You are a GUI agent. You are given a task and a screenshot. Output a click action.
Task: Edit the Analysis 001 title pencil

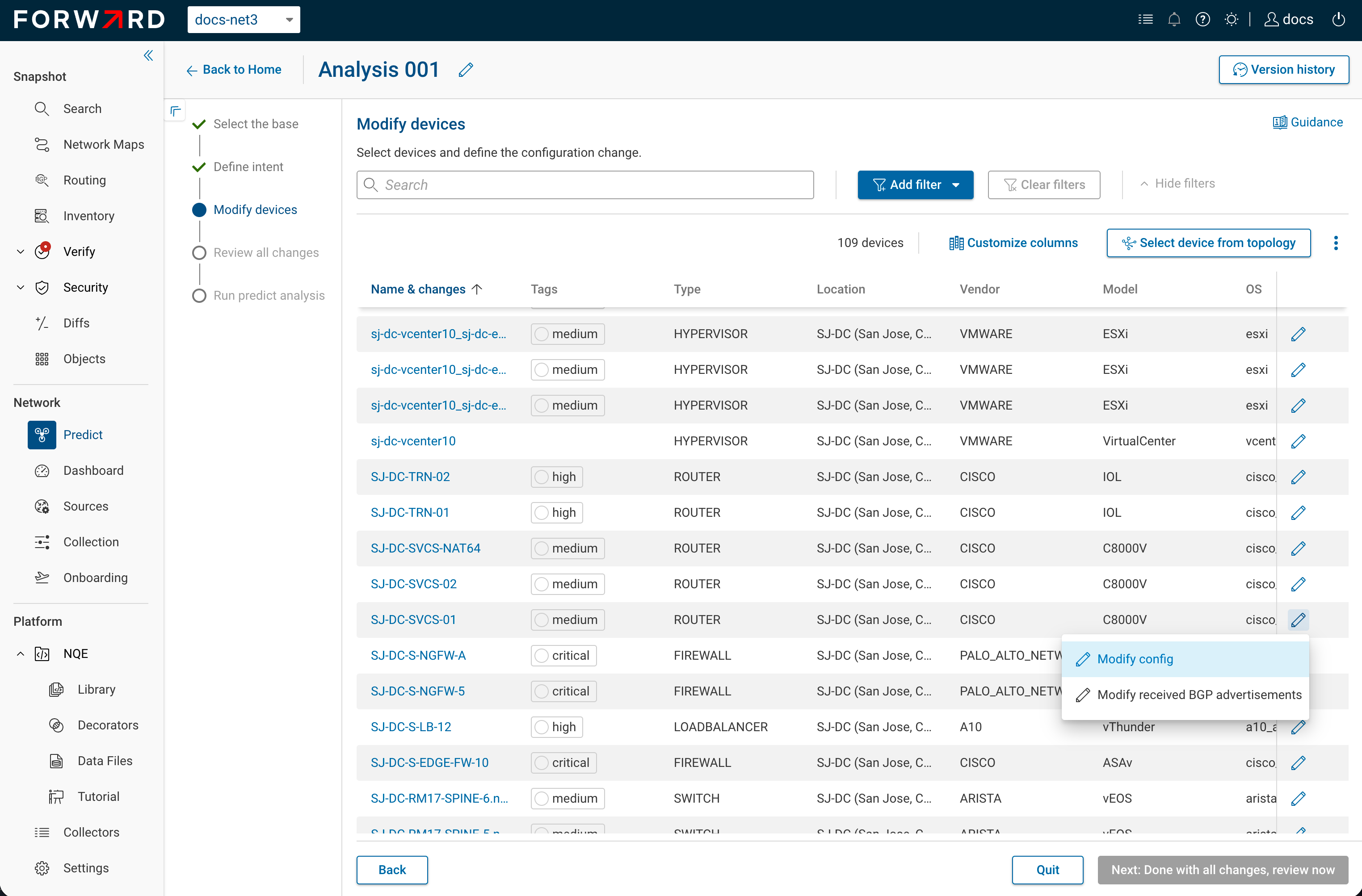point(466,70)
